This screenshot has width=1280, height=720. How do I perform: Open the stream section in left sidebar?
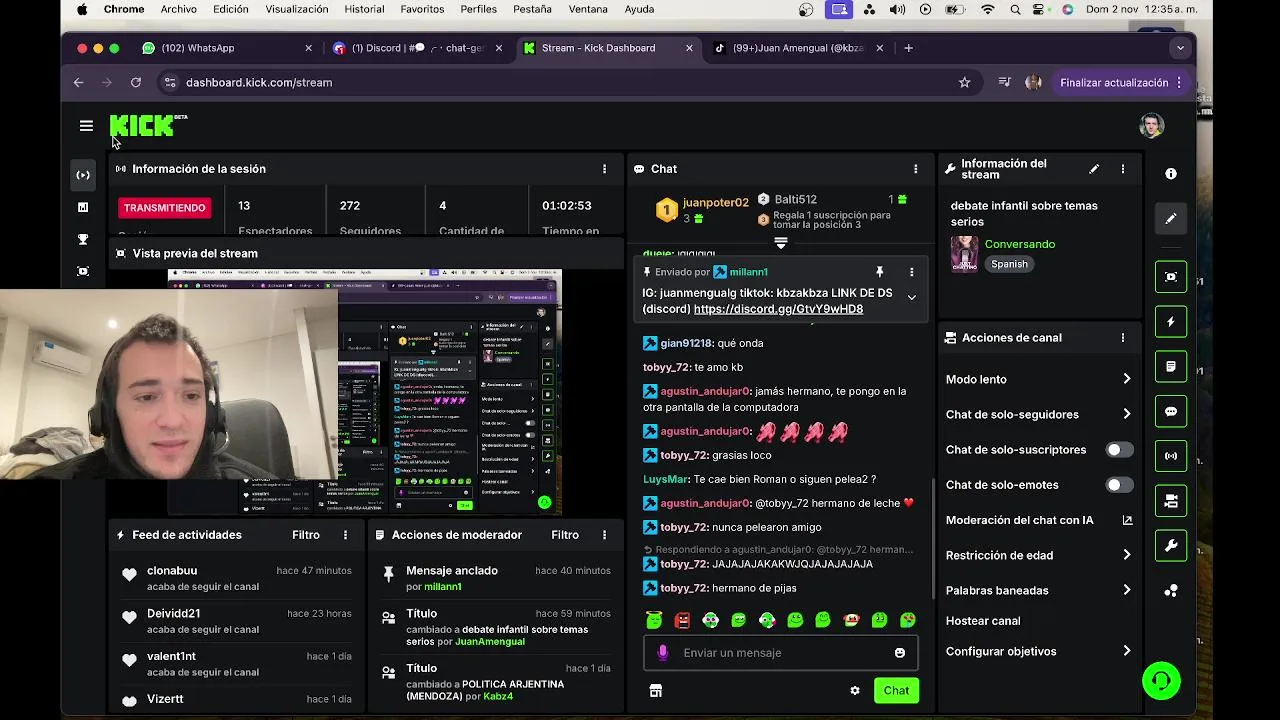point(83,175)
